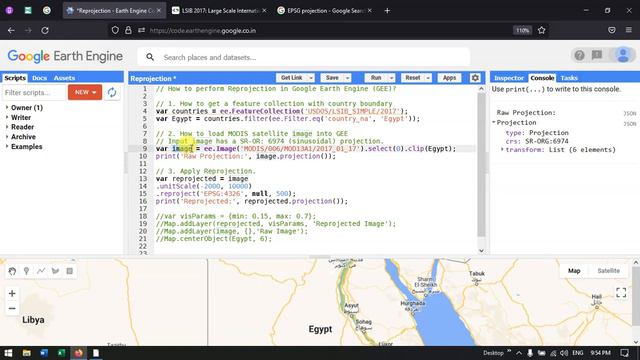This screenshot has height=360, width=640.
Task: Open the first pinned purple tab
Action: [x=9, y=11]
